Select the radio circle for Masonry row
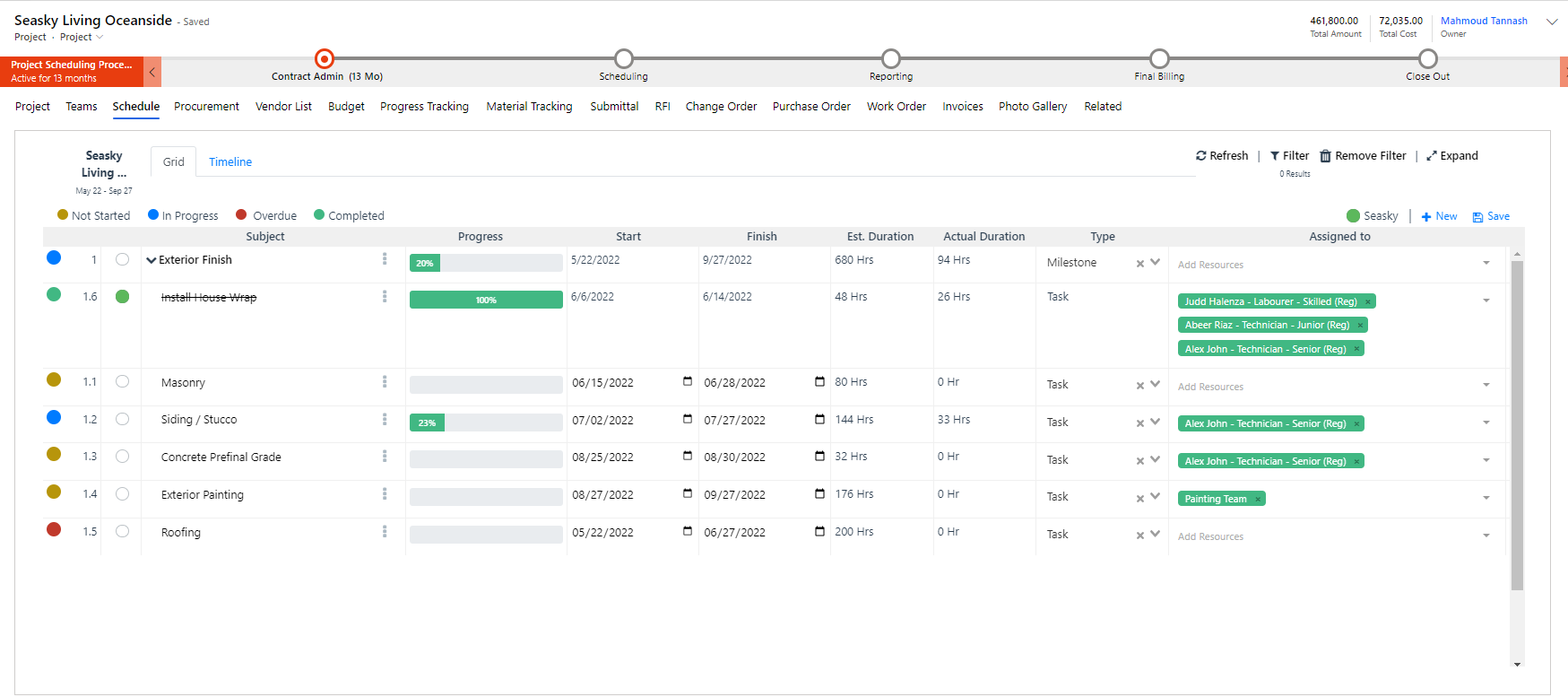Viewport: 1568px width, 697px height. pos(123,382)
